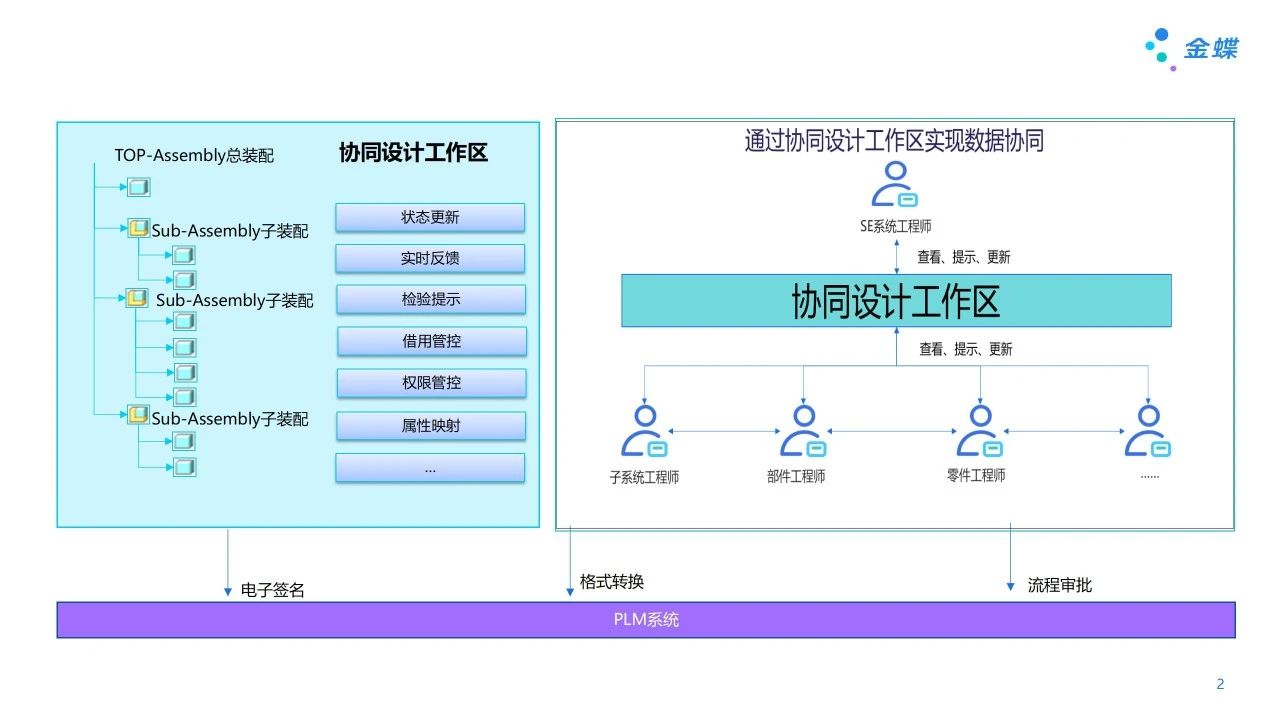
Task: Choose the 借用管控 button
Action: [x=432, y=341]
